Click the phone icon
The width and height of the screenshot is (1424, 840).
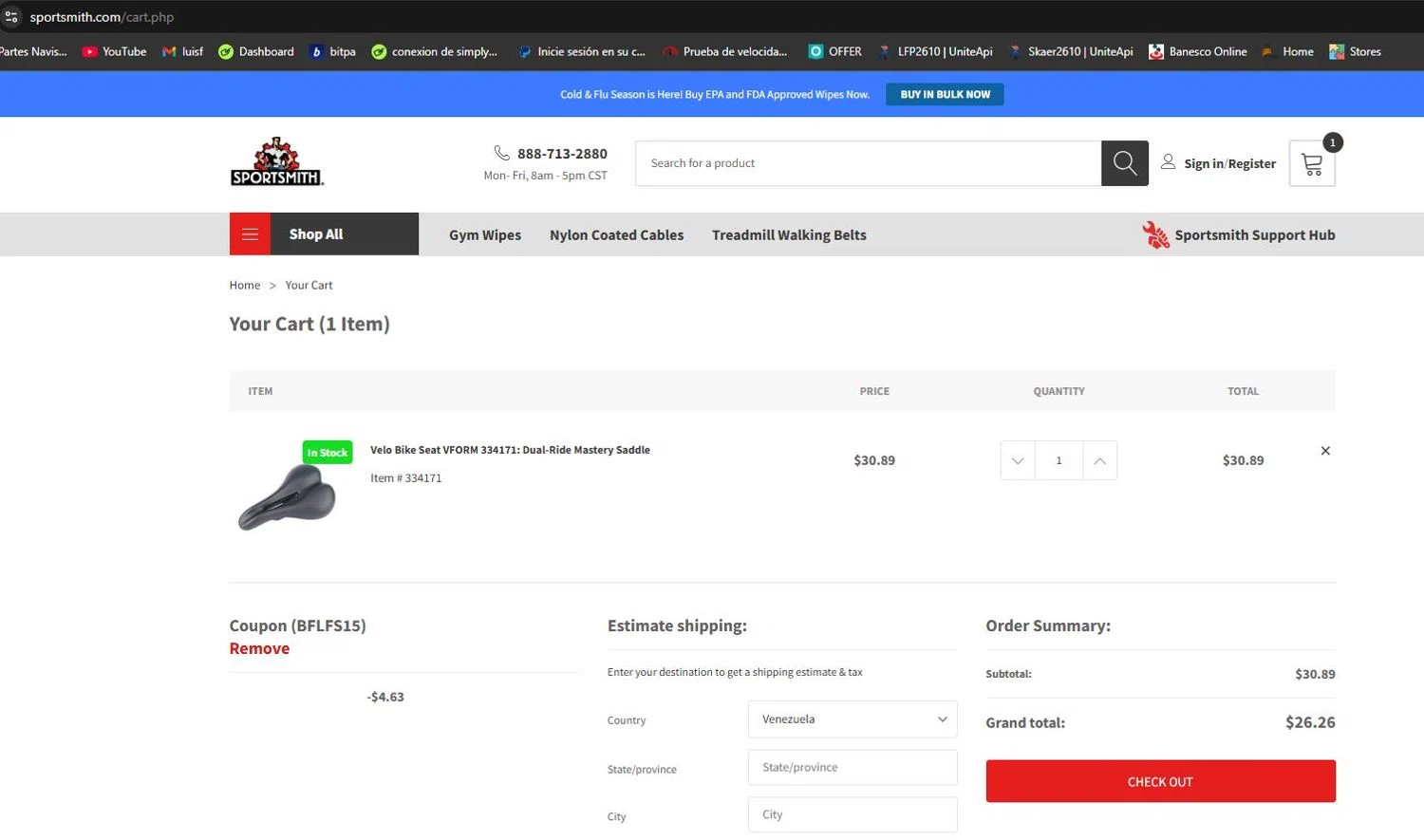pyautogui.click(x=502, y=153)
